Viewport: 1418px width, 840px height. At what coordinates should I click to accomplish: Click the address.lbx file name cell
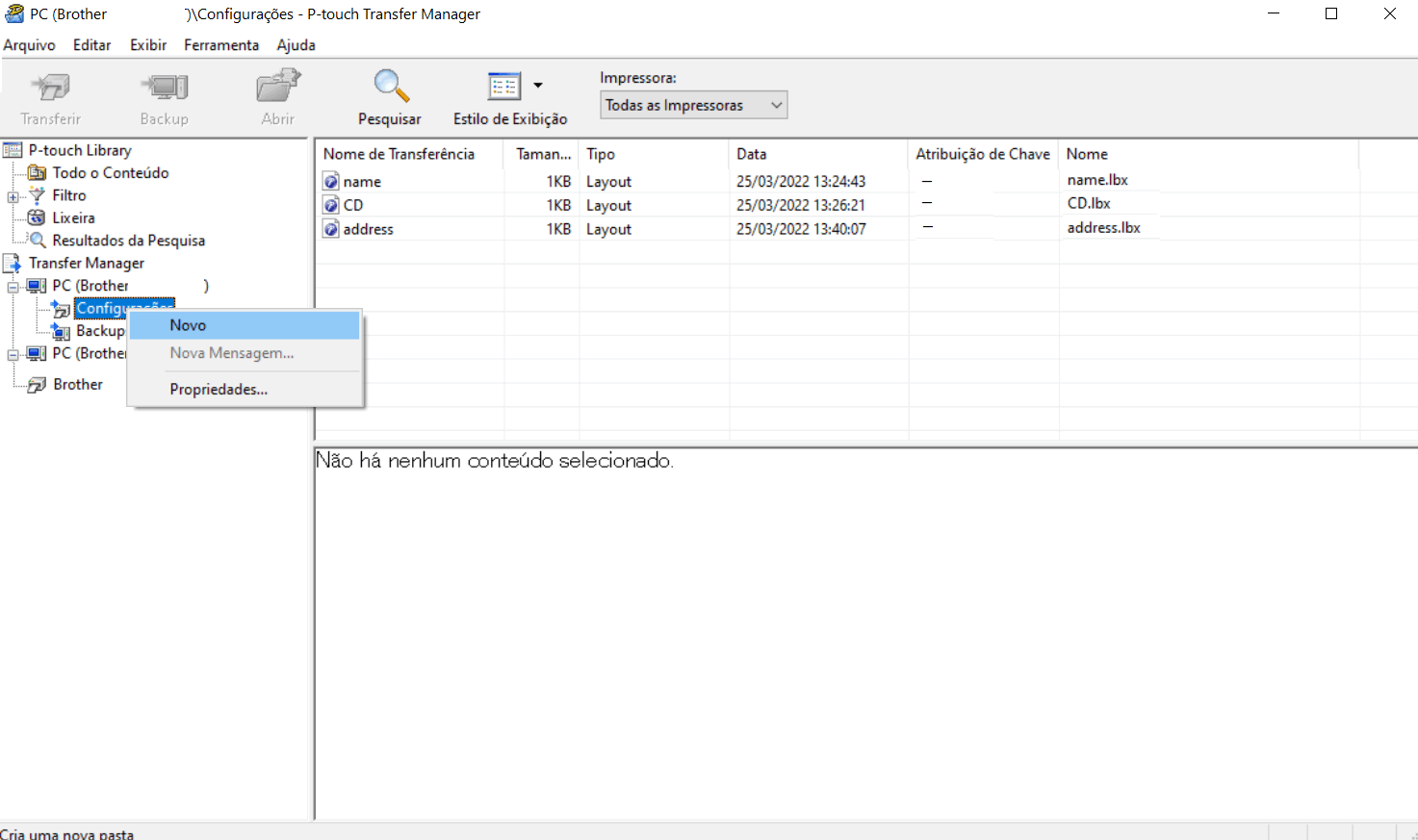click(1103, 228)
